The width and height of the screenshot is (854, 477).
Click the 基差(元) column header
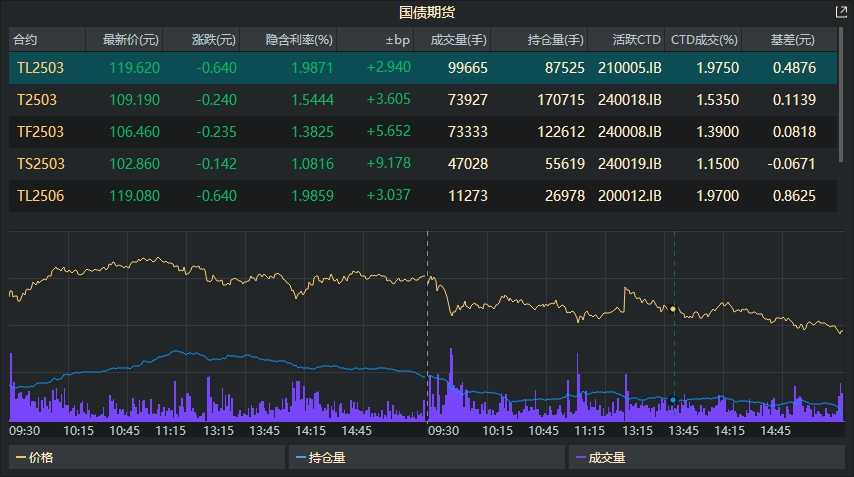click(x=792, y=40)
